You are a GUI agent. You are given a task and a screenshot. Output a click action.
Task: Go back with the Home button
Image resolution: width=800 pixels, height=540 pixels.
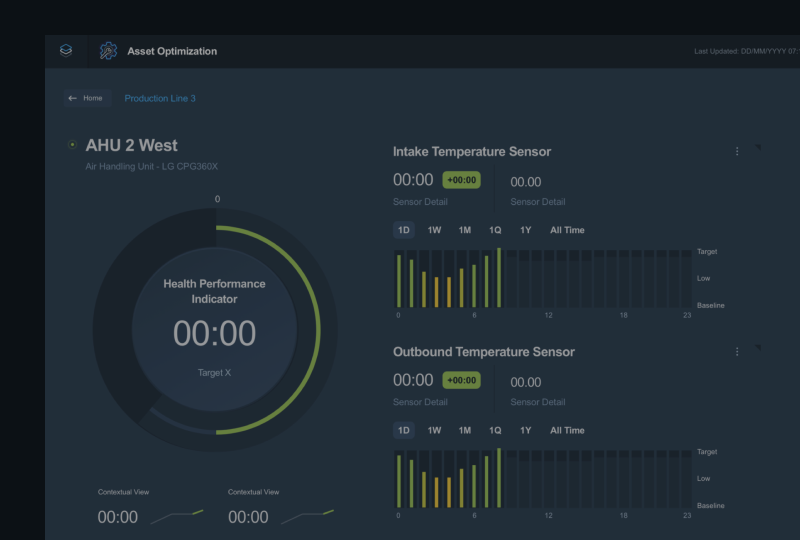(87, 98)
